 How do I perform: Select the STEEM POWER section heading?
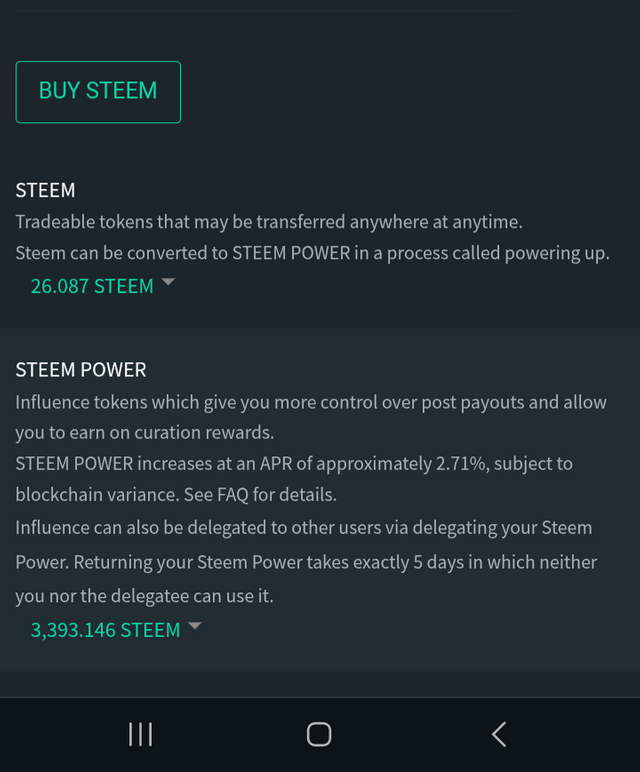tap(81, 370)
